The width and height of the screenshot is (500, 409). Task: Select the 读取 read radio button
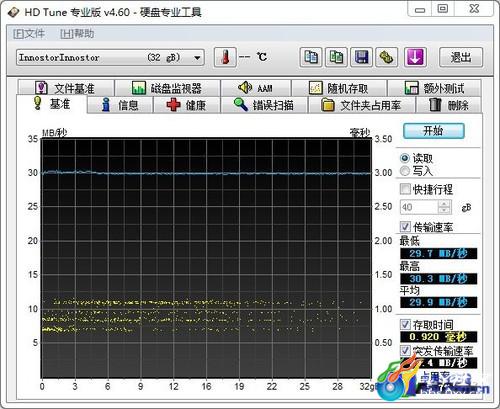[x=405, y=158]
